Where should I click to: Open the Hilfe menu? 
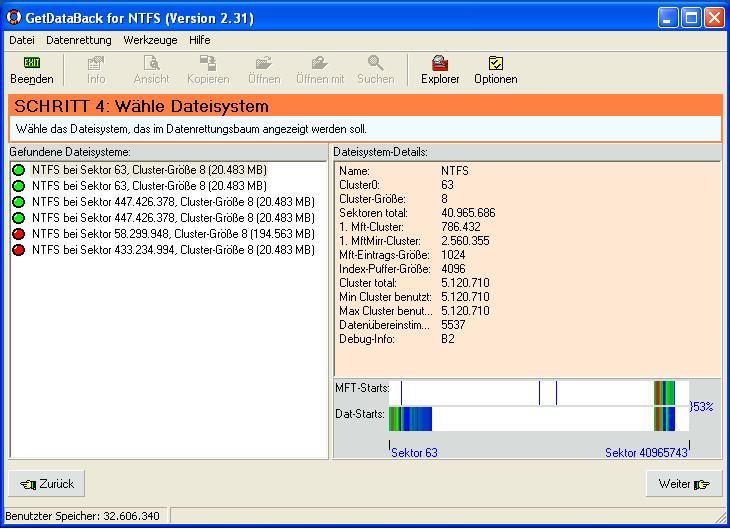point(200,40)
